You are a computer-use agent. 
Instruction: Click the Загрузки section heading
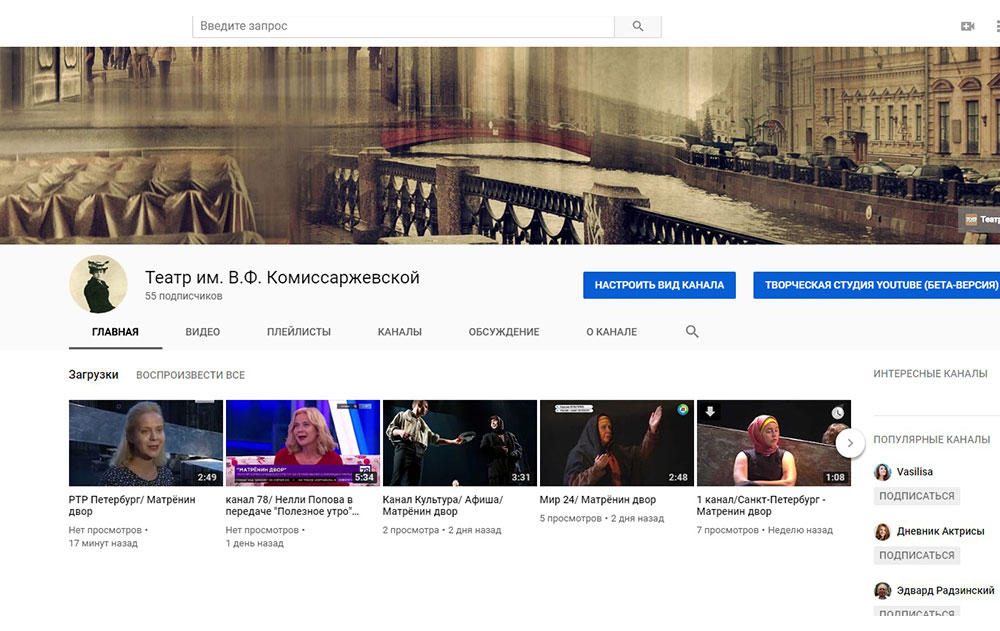(94, 375)
